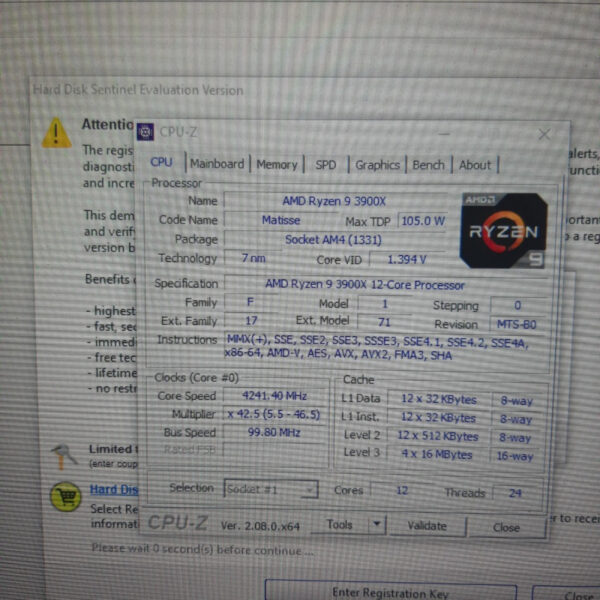Click the Technology value 7 nm
This screenshot has height=600, width=600.
tap(253, 258)
